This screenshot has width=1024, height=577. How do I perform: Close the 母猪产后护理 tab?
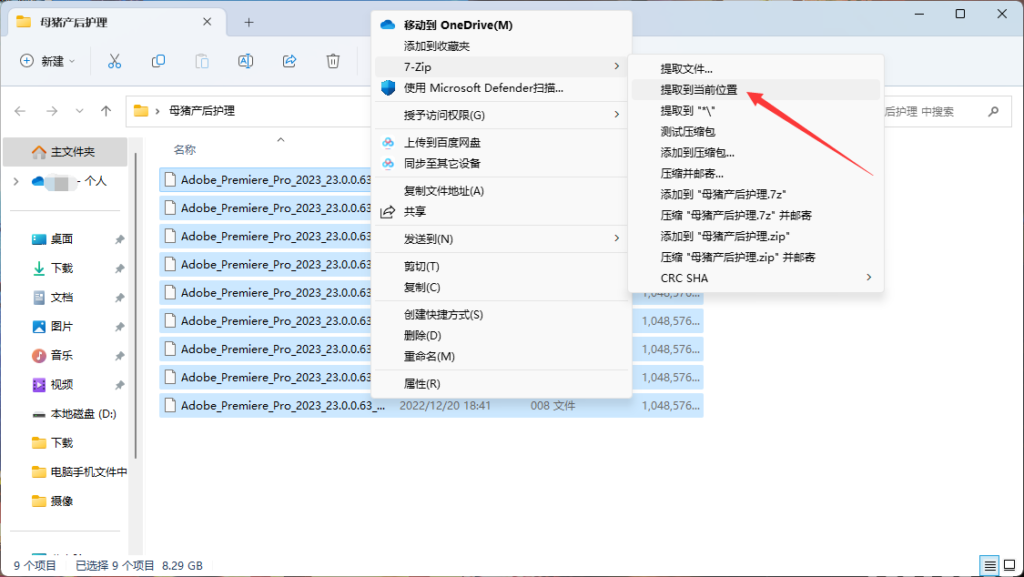(207, 22)
